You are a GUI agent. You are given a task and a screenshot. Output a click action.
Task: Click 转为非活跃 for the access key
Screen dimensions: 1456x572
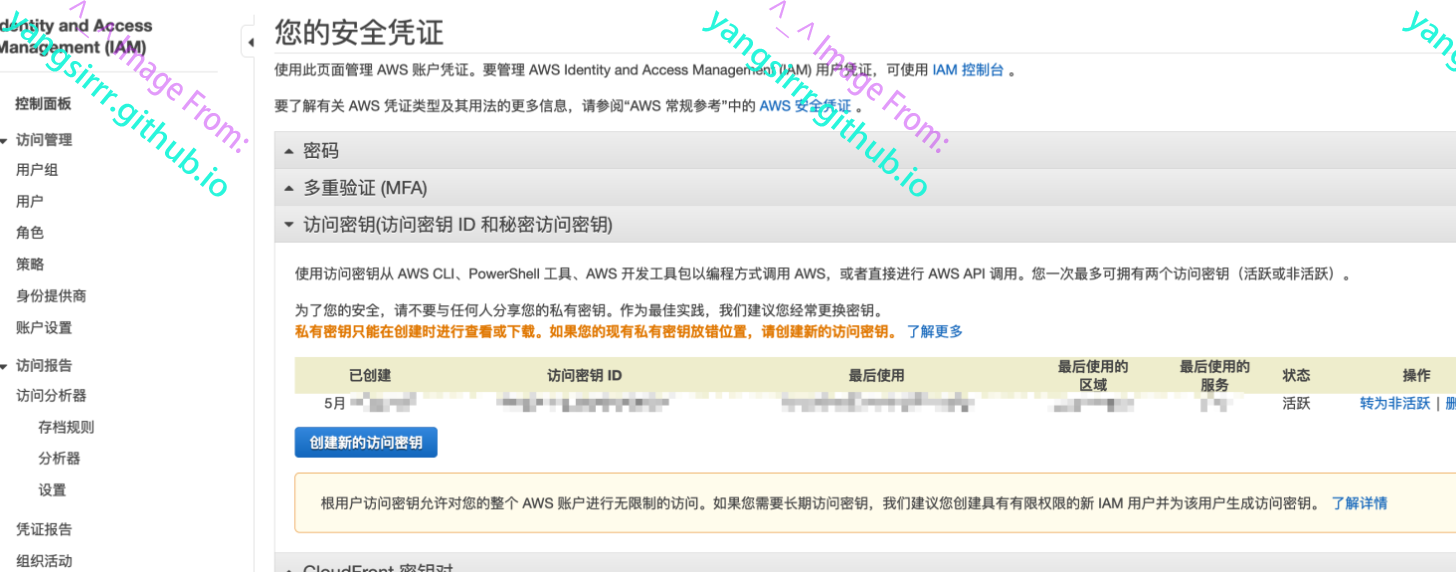point(1395,403)
